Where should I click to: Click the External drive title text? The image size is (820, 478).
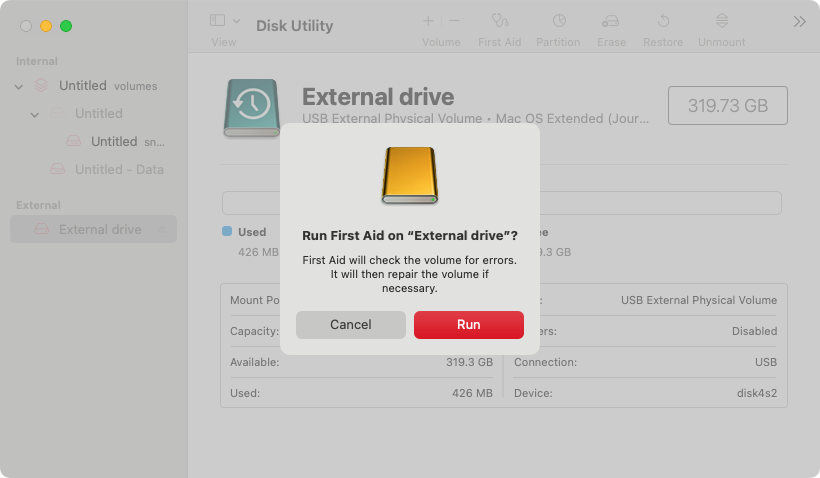378,97
